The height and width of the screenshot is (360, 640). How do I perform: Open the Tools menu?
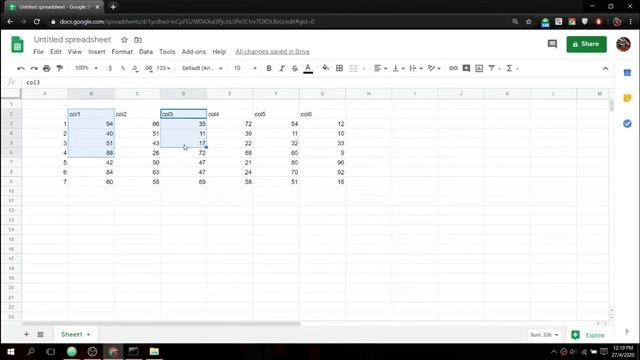coord(167,52)
